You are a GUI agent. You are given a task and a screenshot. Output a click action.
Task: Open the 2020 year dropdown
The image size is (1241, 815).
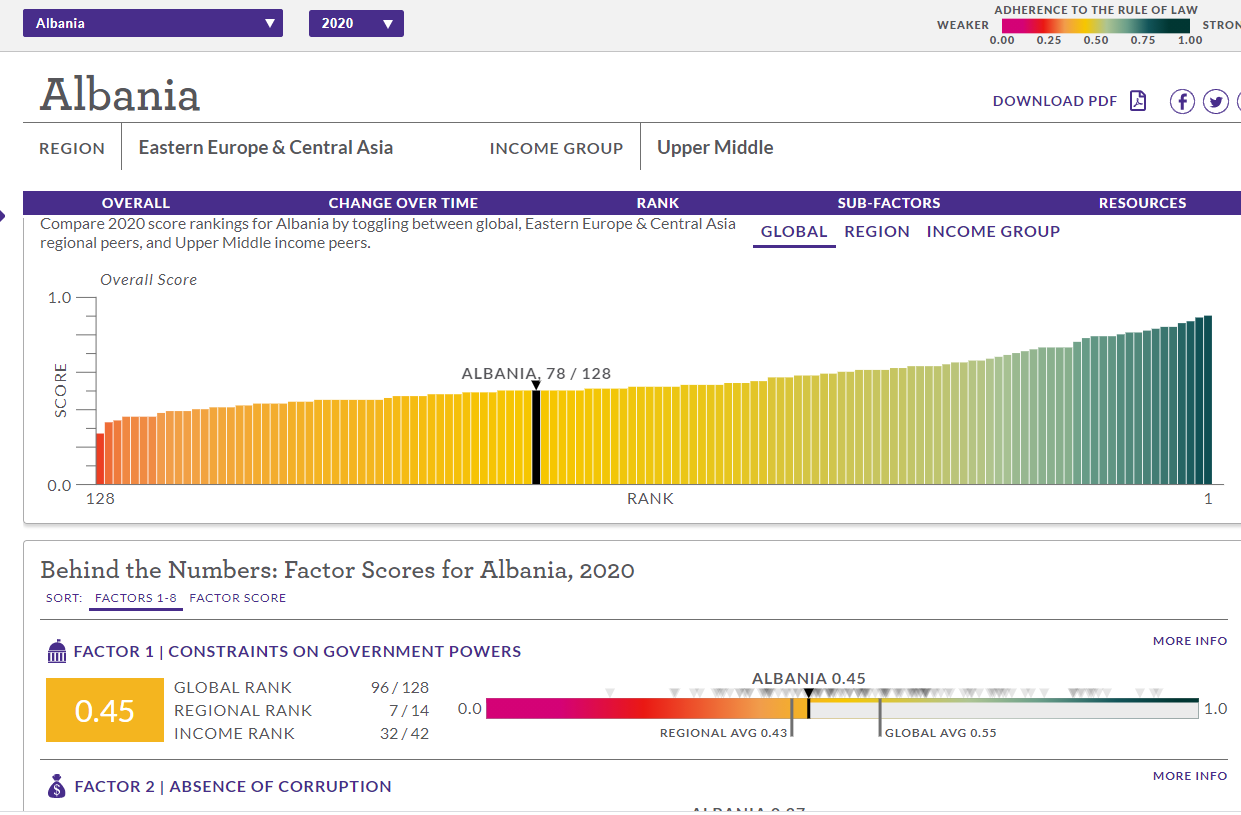(x=356, y=23)
